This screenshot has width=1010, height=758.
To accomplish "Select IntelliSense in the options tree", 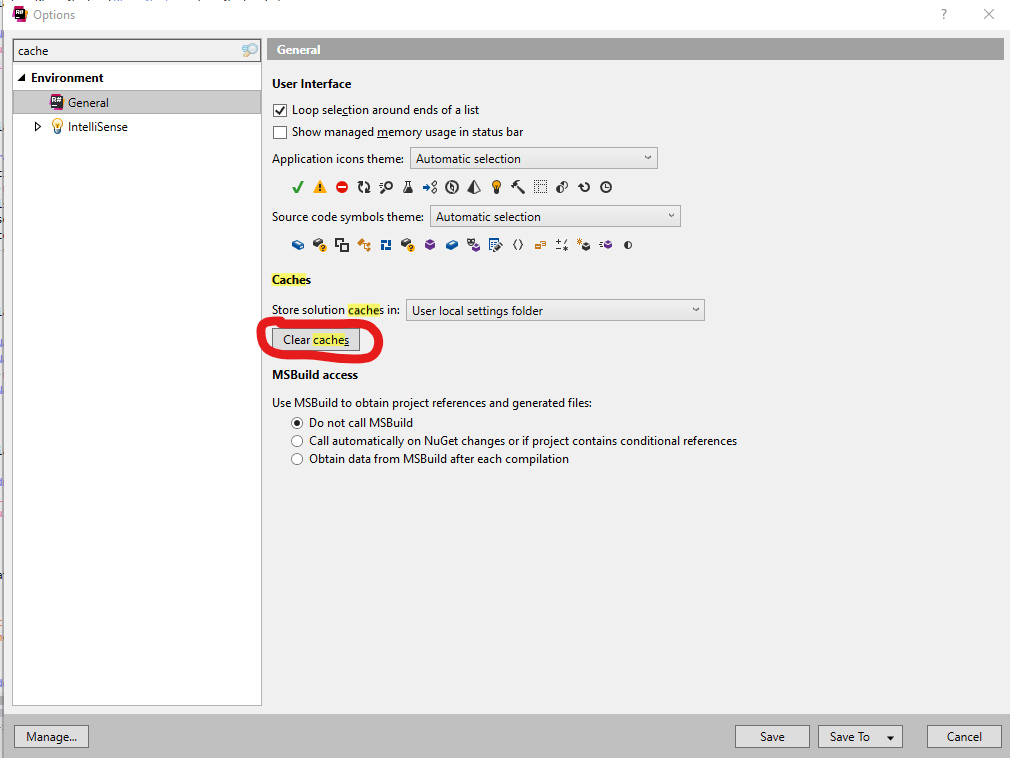I will click(98, 127).
